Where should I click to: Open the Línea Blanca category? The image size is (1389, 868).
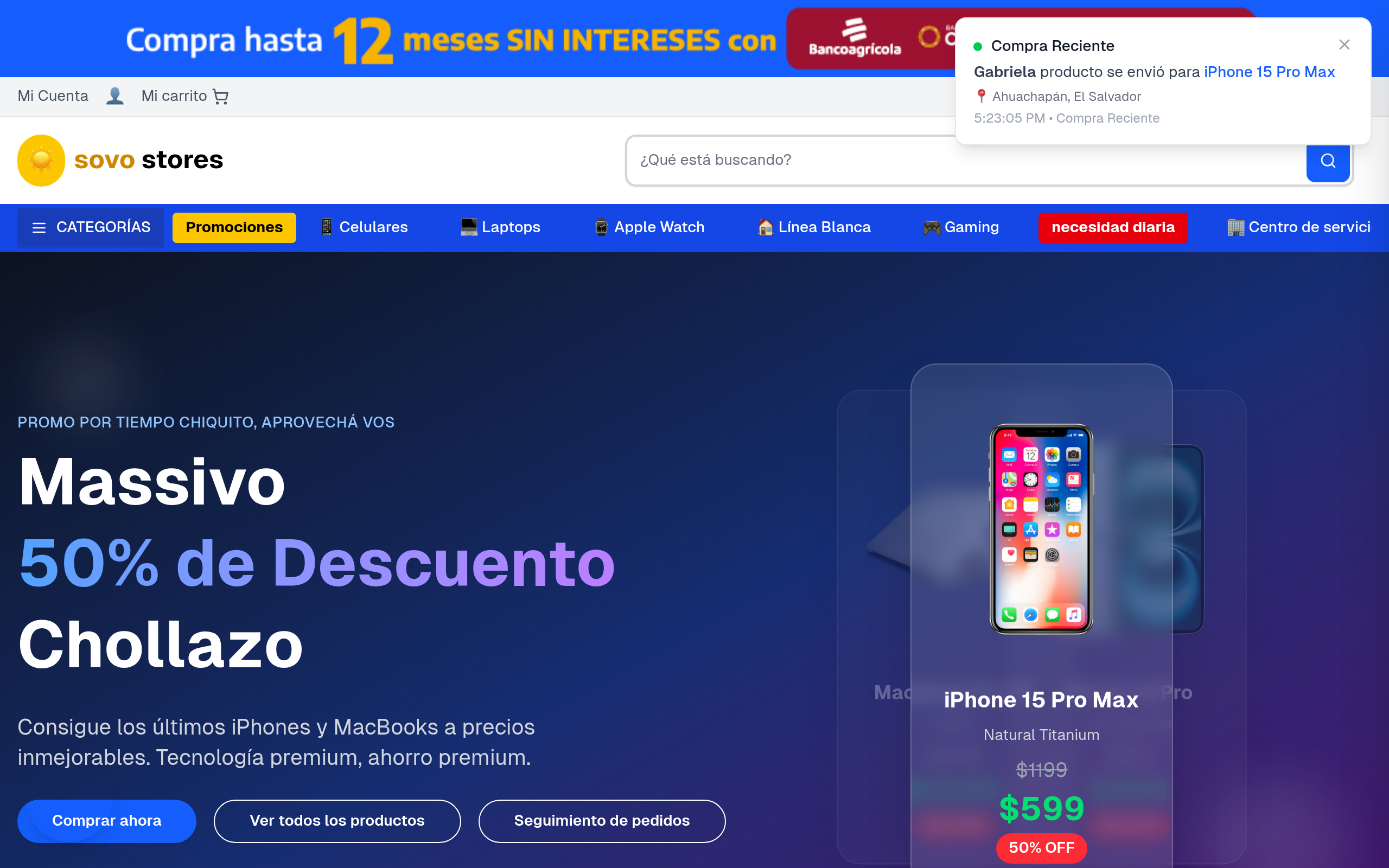[813, 228]
